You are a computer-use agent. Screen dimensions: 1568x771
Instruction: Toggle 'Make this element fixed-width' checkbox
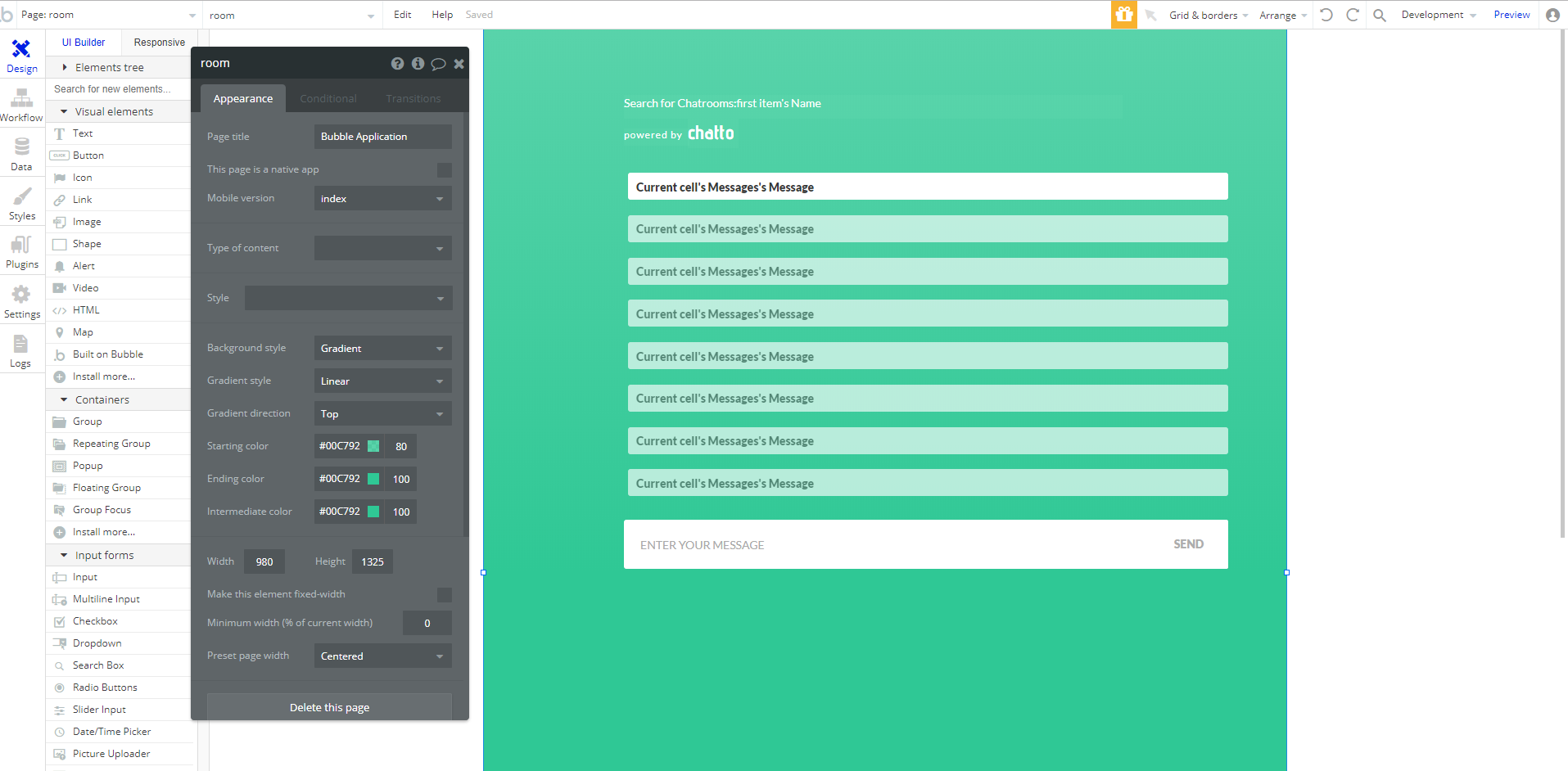point(445,595)
